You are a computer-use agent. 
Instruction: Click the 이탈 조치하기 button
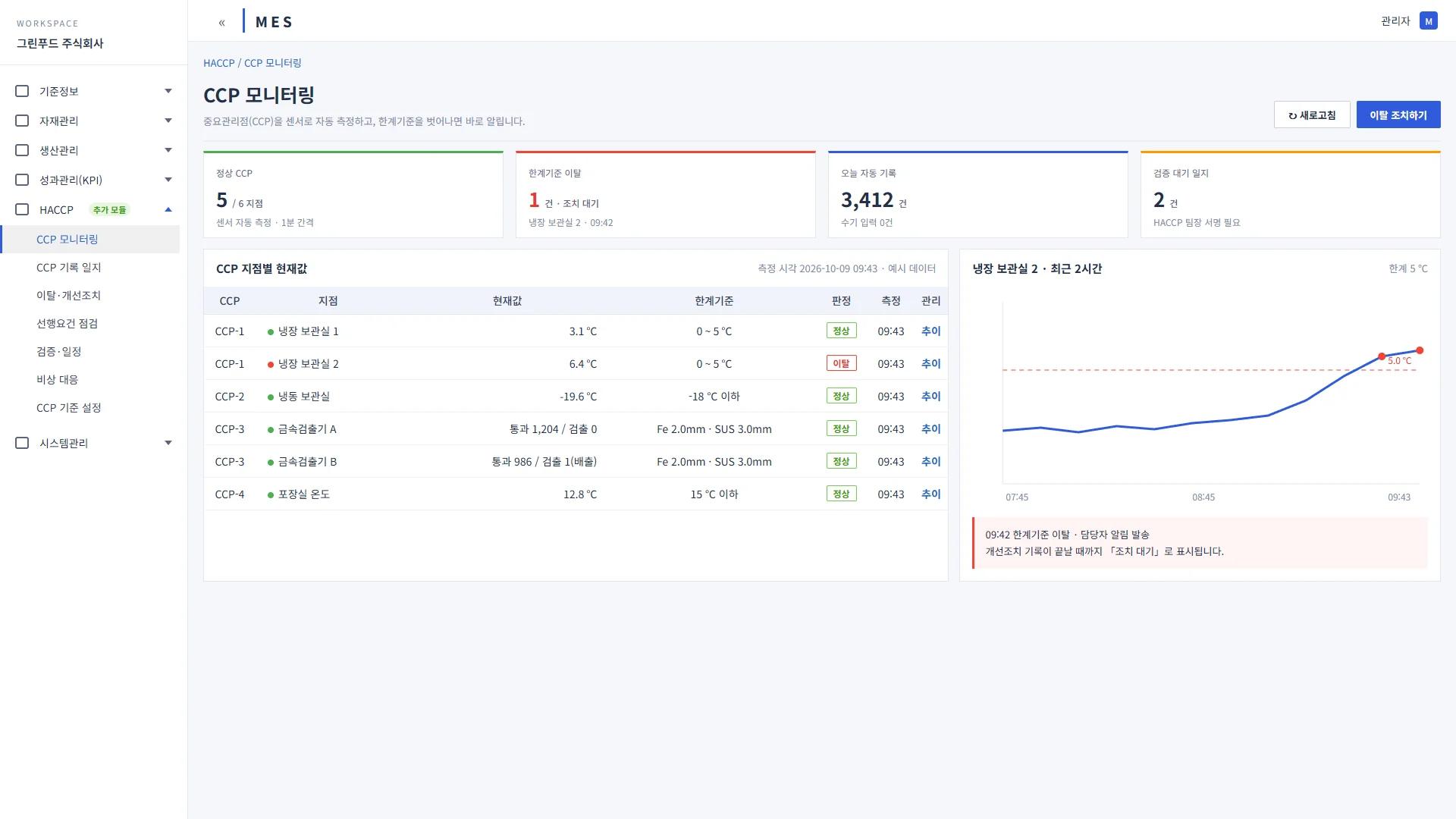tap(1398, 115)
